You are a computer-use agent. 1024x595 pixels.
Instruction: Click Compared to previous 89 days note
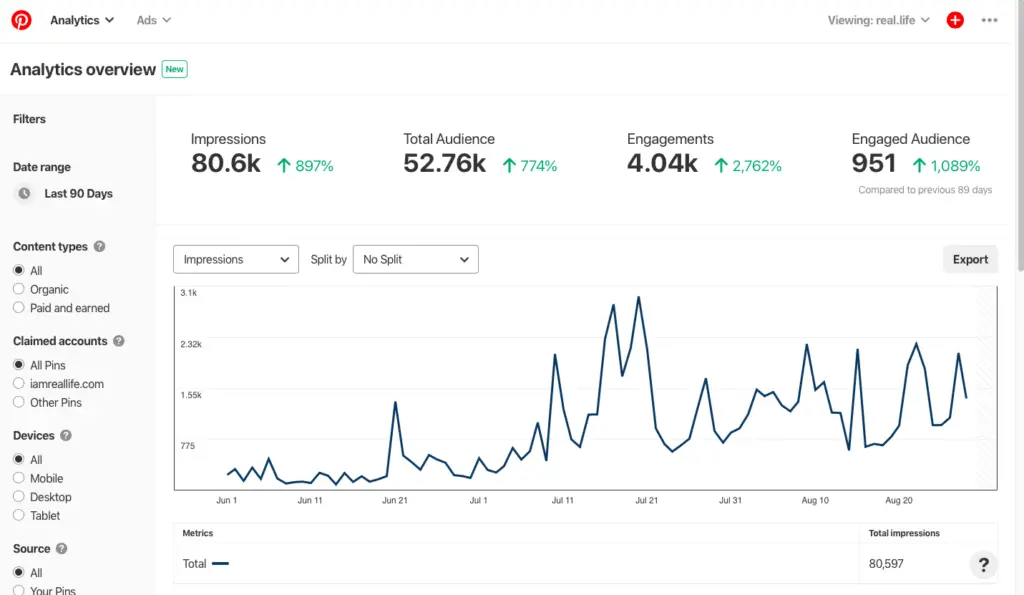click(925, 190)
